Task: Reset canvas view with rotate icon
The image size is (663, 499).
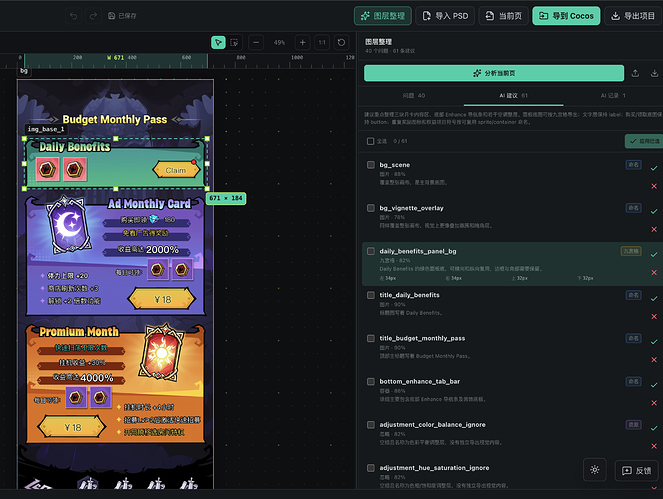Action: 341,42
